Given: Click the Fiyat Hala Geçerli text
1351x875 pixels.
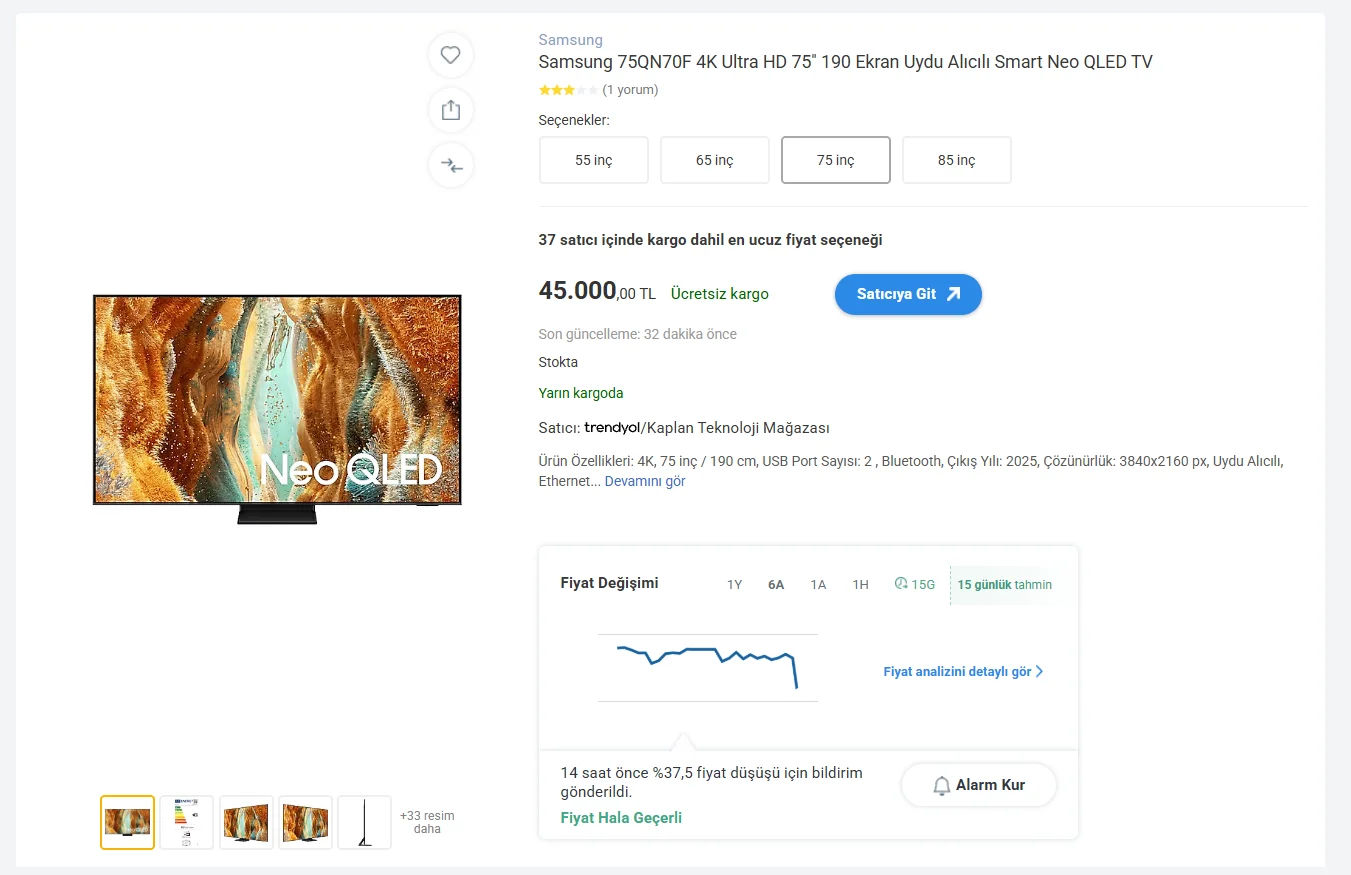Looking at the screenshot, I should [x=621, y=818].
